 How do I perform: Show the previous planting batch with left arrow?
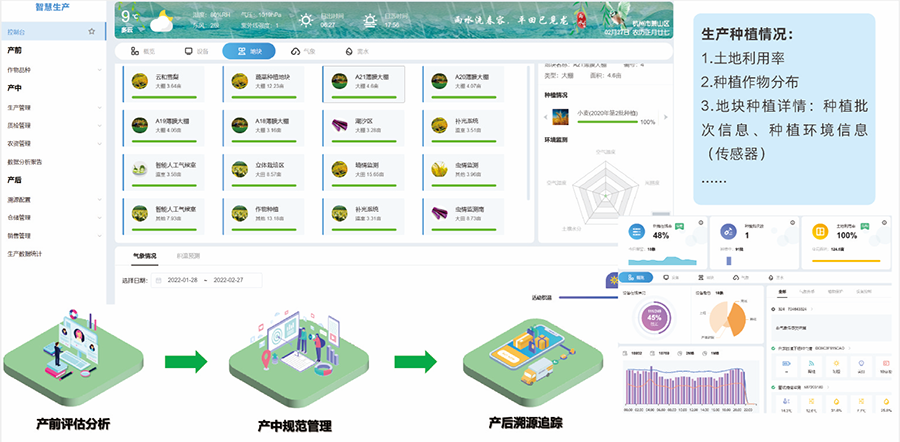[x=546, y=117]
